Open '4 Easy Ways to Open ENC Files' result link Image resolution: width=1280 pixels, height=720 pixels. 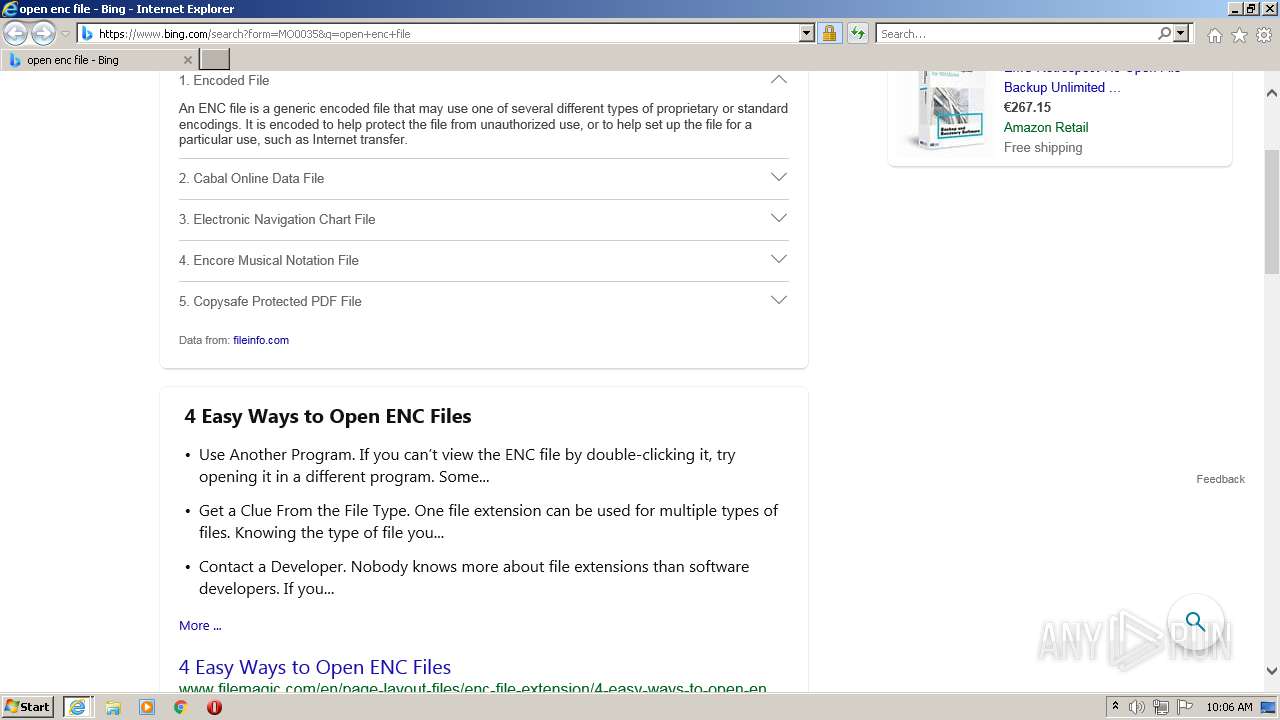coord(315,667)
